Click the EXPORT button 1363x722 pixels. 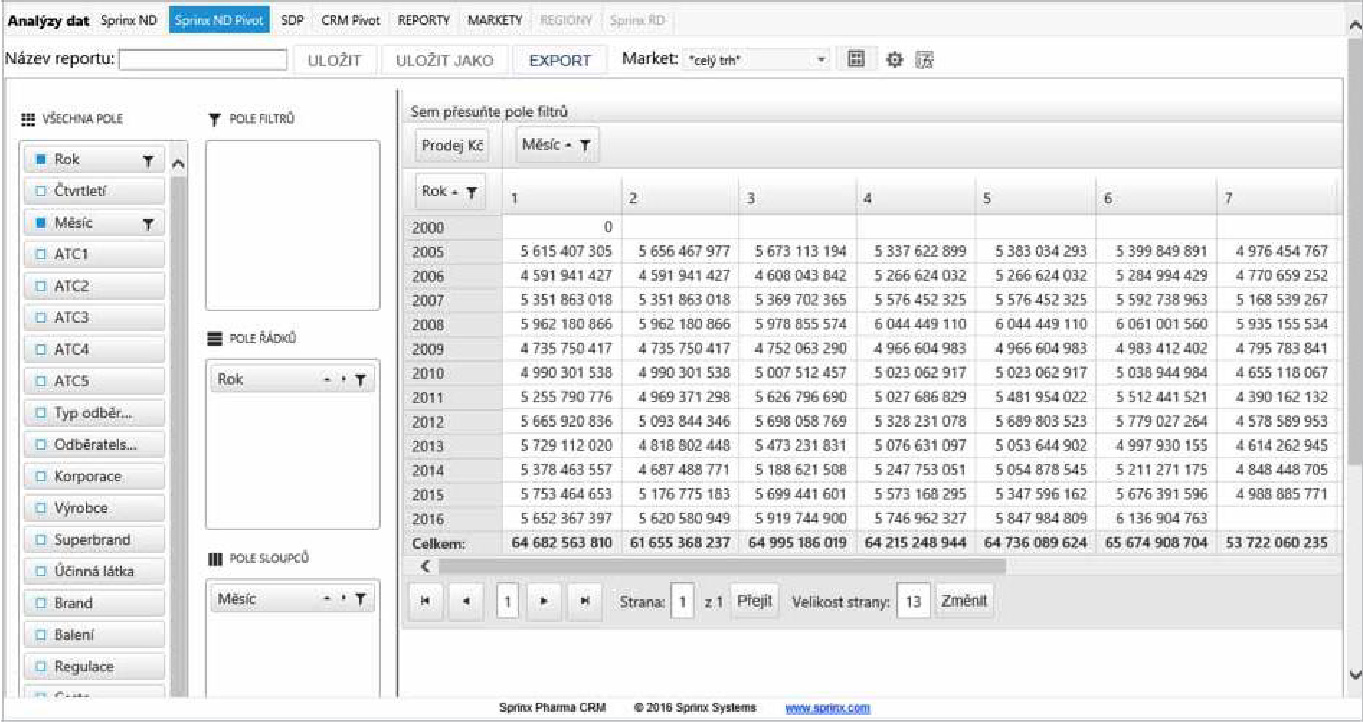tap(559, 60)
